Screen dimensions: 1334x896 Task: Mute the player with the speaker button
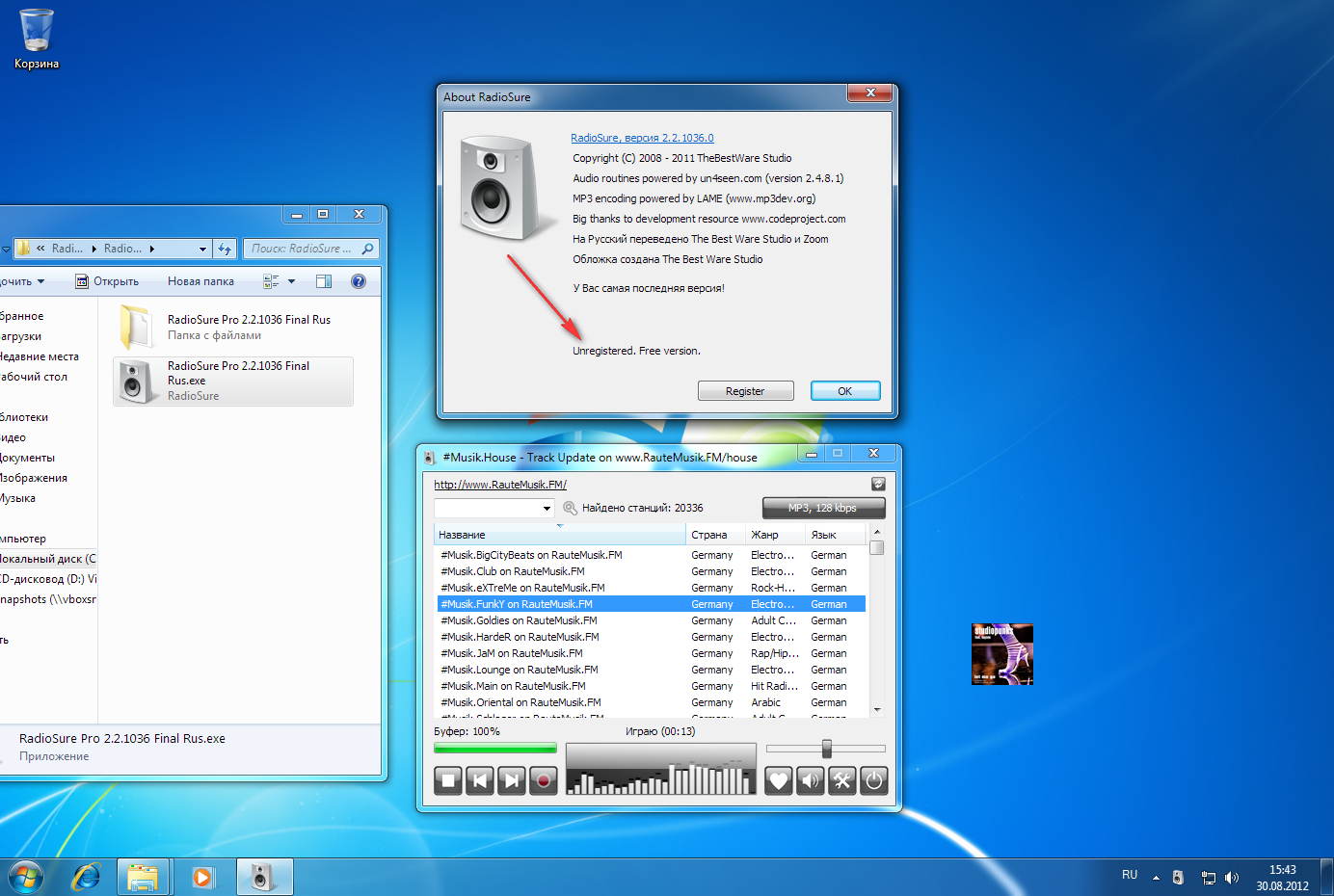811,780
